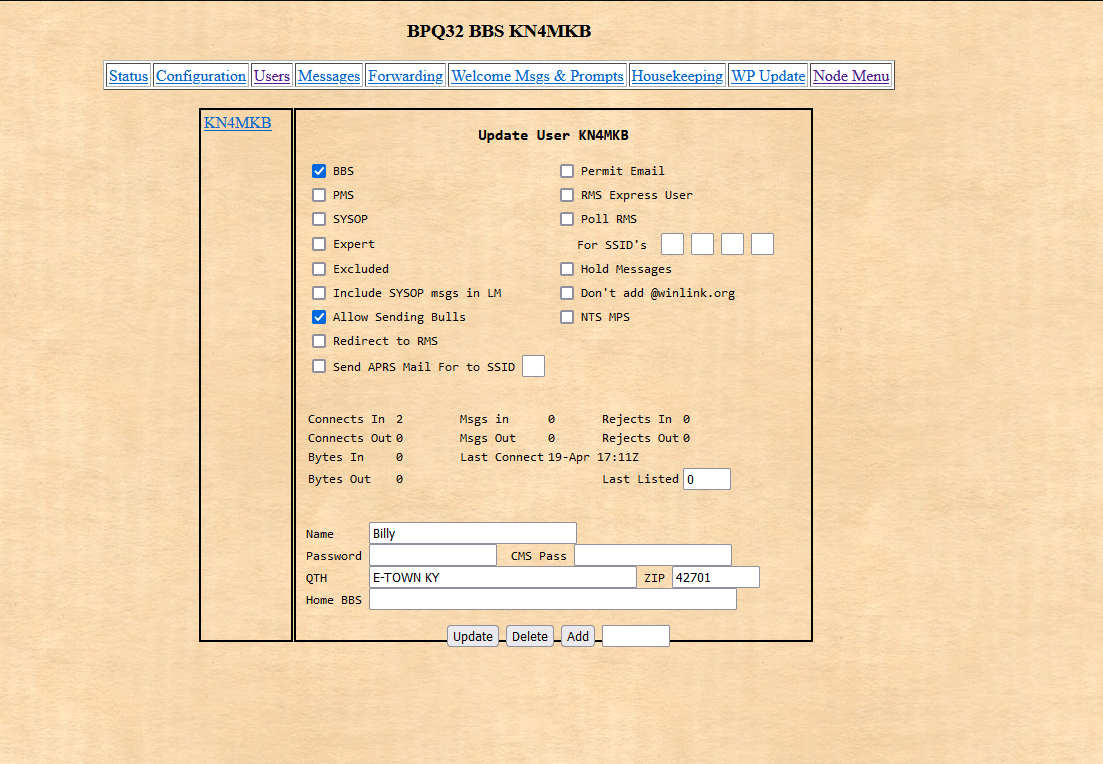Screen dimensions: 1103x764
Task: Focus the Home BBS input field
Action: coord(552,599)
